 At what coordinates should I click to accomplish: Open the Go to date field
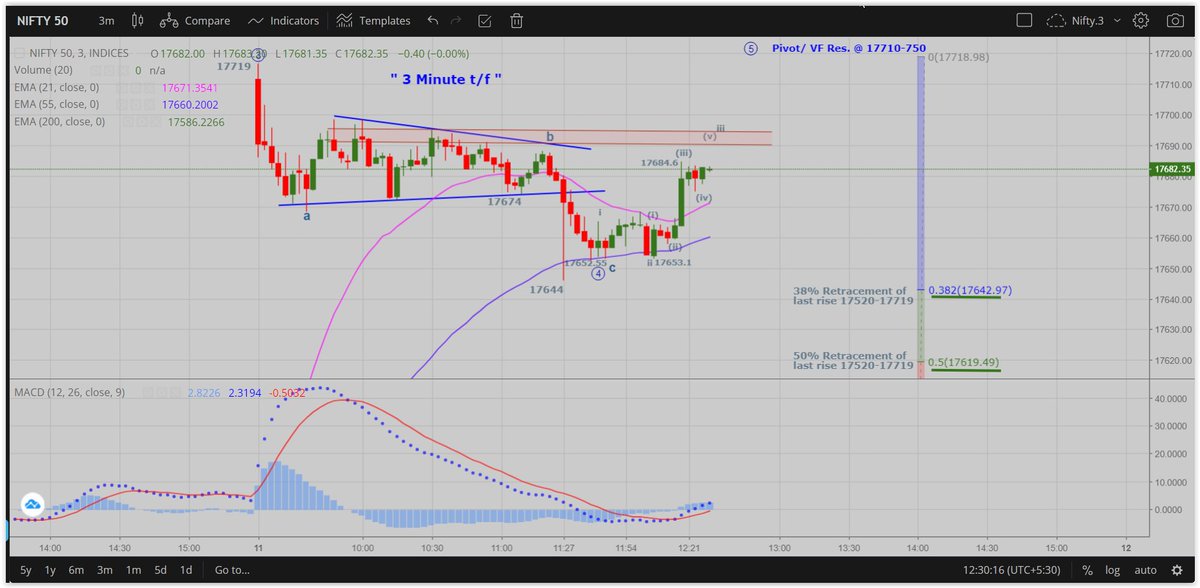pos(231,570)
